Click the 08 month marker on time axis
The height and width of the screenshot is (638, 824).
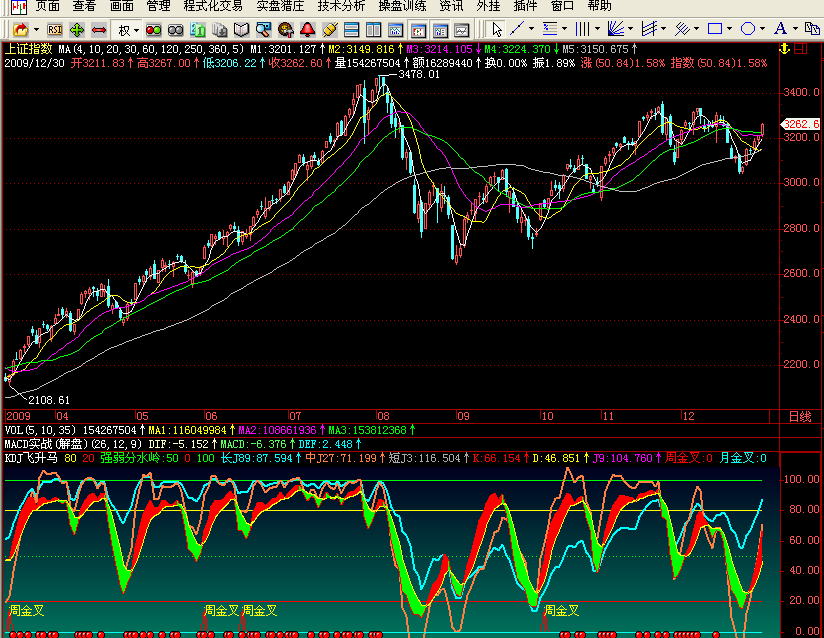tap(383, 416)
